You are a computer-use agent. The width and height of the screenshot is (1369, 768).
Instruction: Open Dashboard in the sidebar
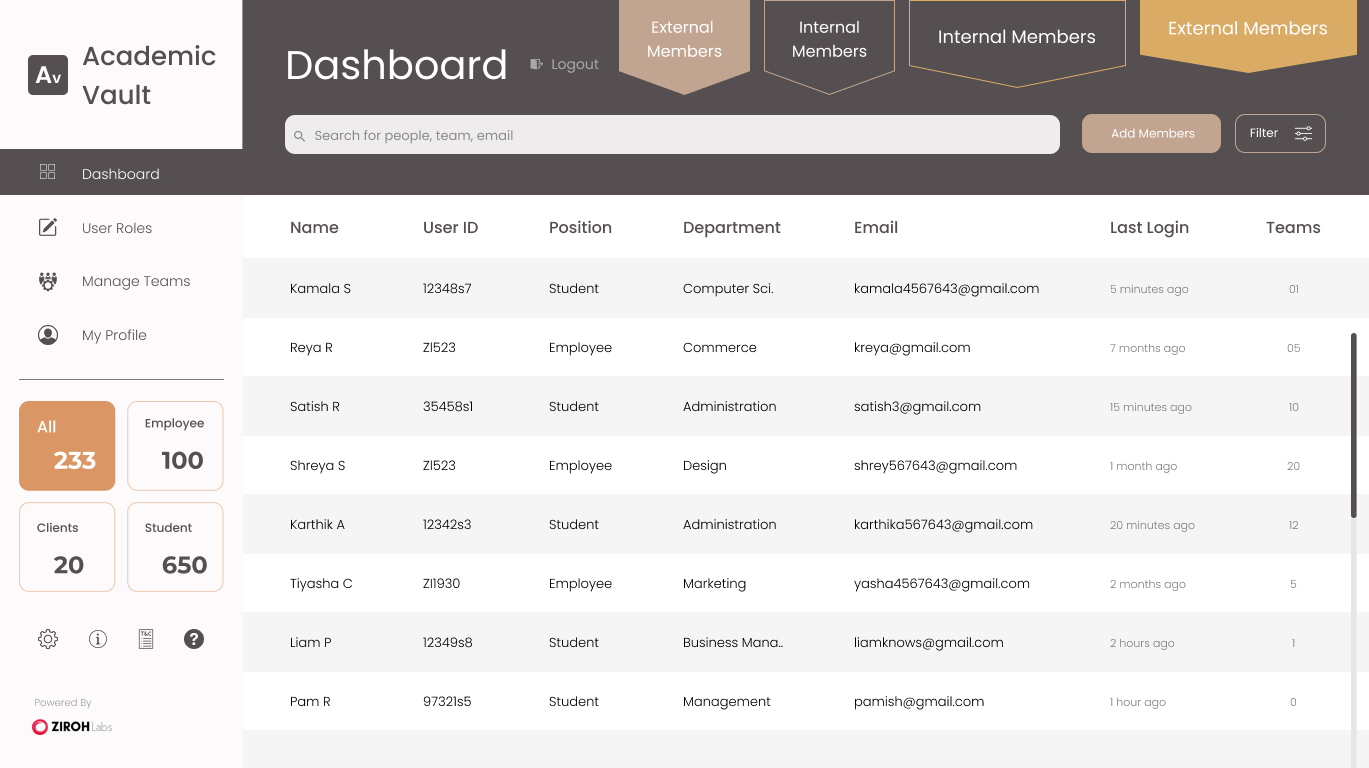pyautogui.click(x=121, y=172)
